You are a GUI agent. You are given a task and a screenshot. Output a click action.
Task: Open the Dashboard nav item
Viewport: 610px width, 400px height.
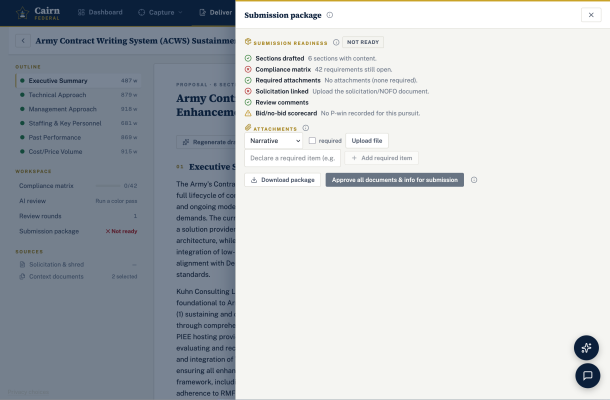click(x=100, y=12)
